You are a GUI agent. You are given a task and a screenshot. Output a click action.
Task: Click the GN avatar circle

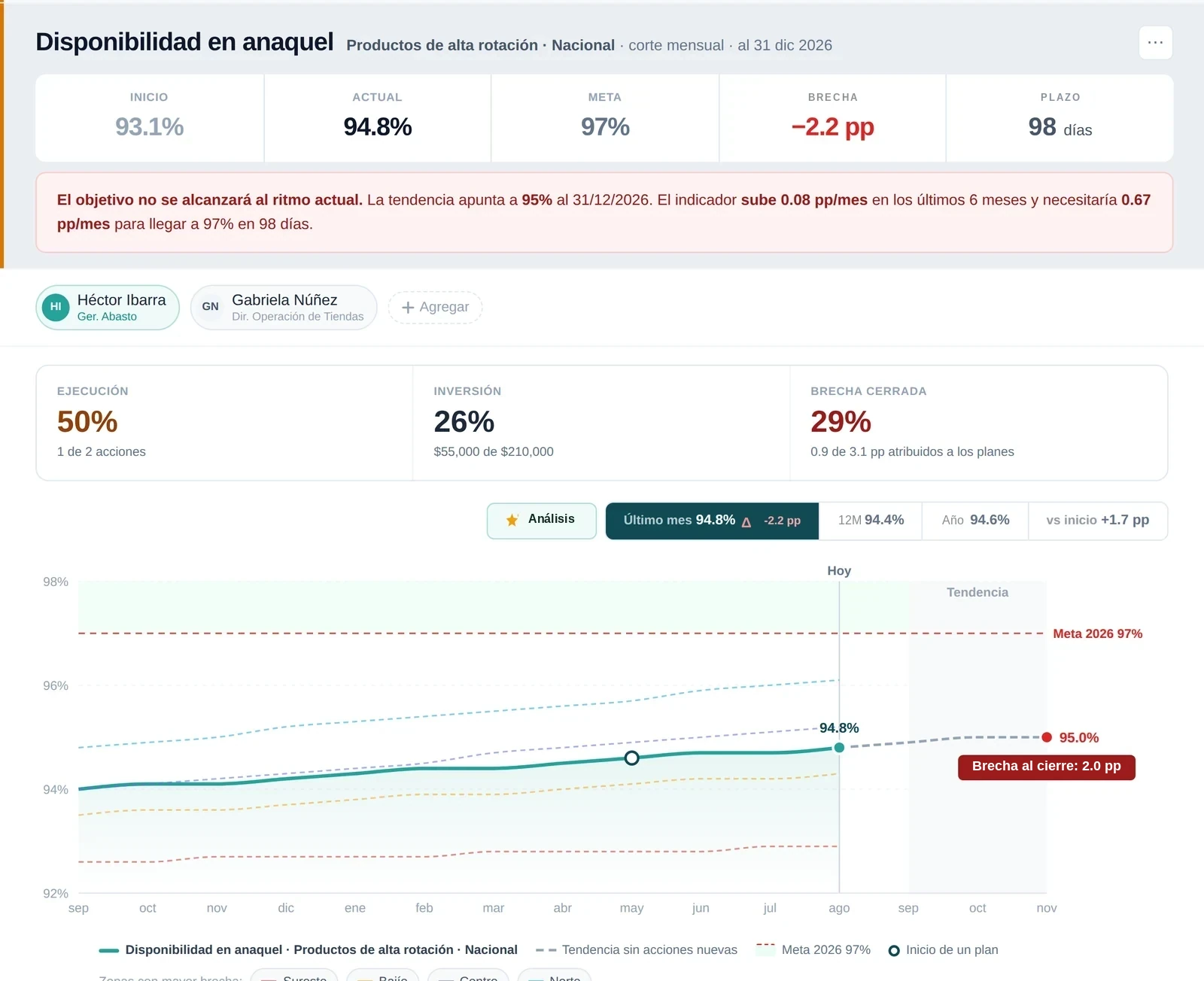point(211,307)
